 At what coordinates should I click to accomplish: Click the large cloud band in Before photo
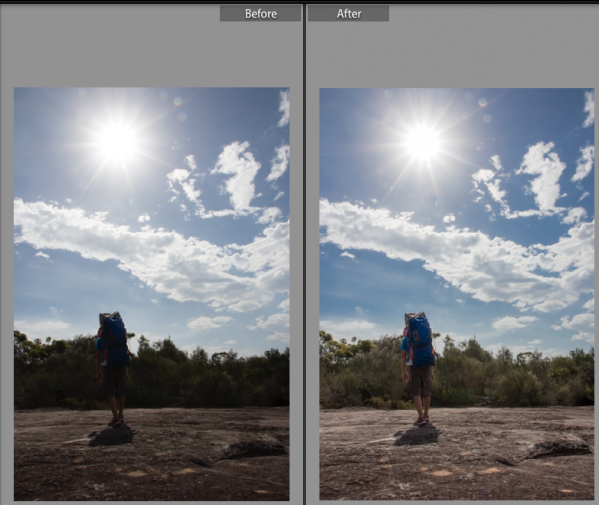152,252
